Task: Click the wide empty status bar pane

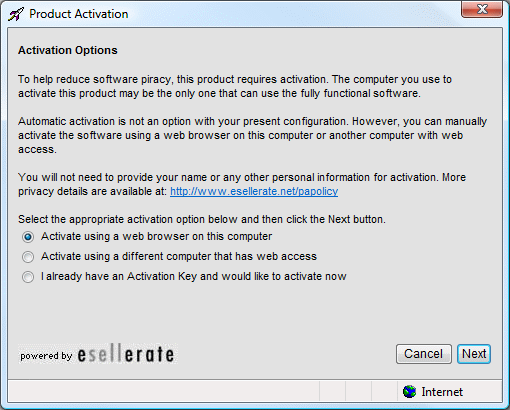Action: [x=163, y=391]
